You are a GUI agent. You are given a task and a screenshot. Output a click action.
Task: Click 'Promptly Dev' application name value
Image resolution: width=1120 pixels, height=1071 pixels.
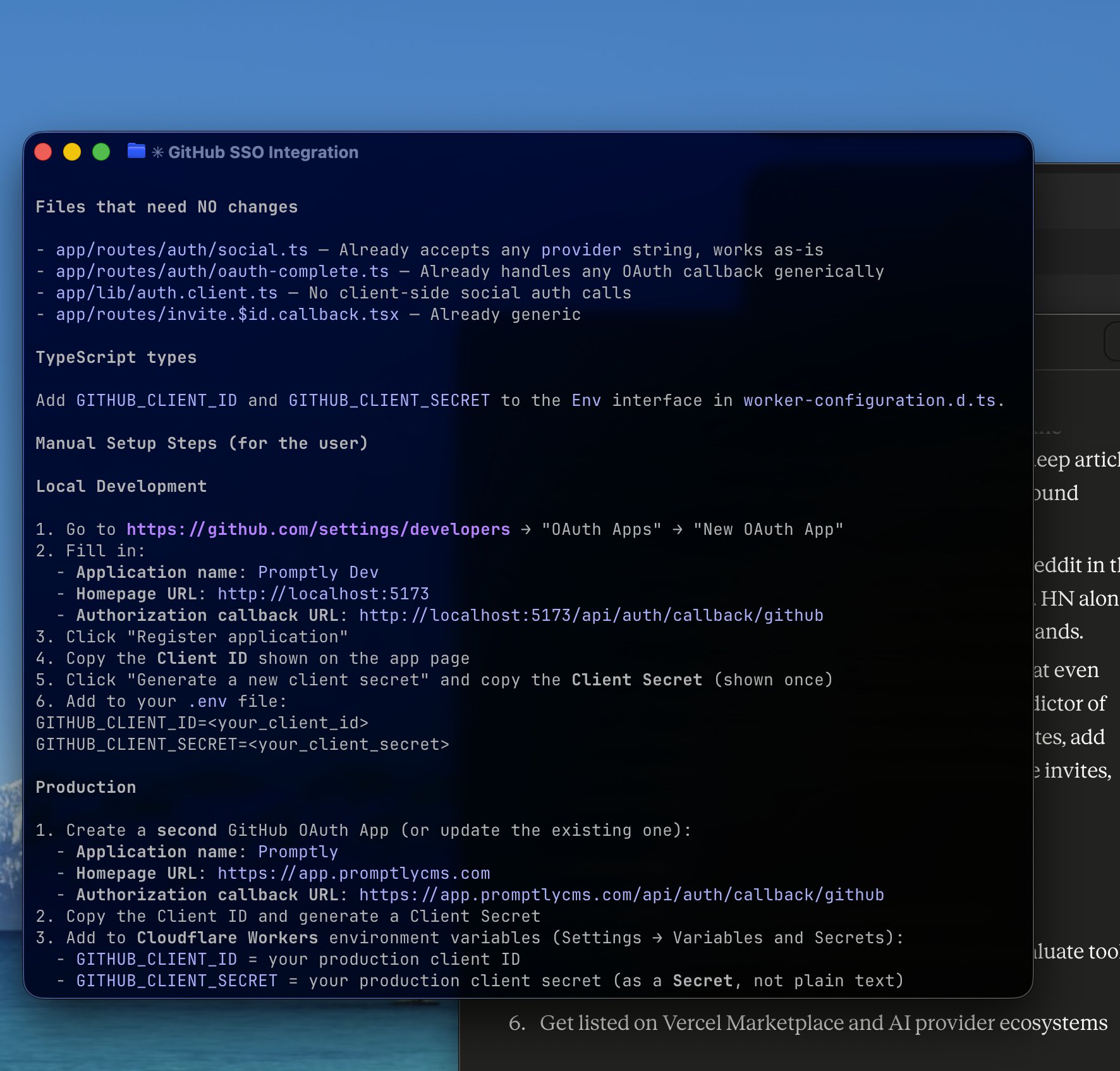coord(319,572)
